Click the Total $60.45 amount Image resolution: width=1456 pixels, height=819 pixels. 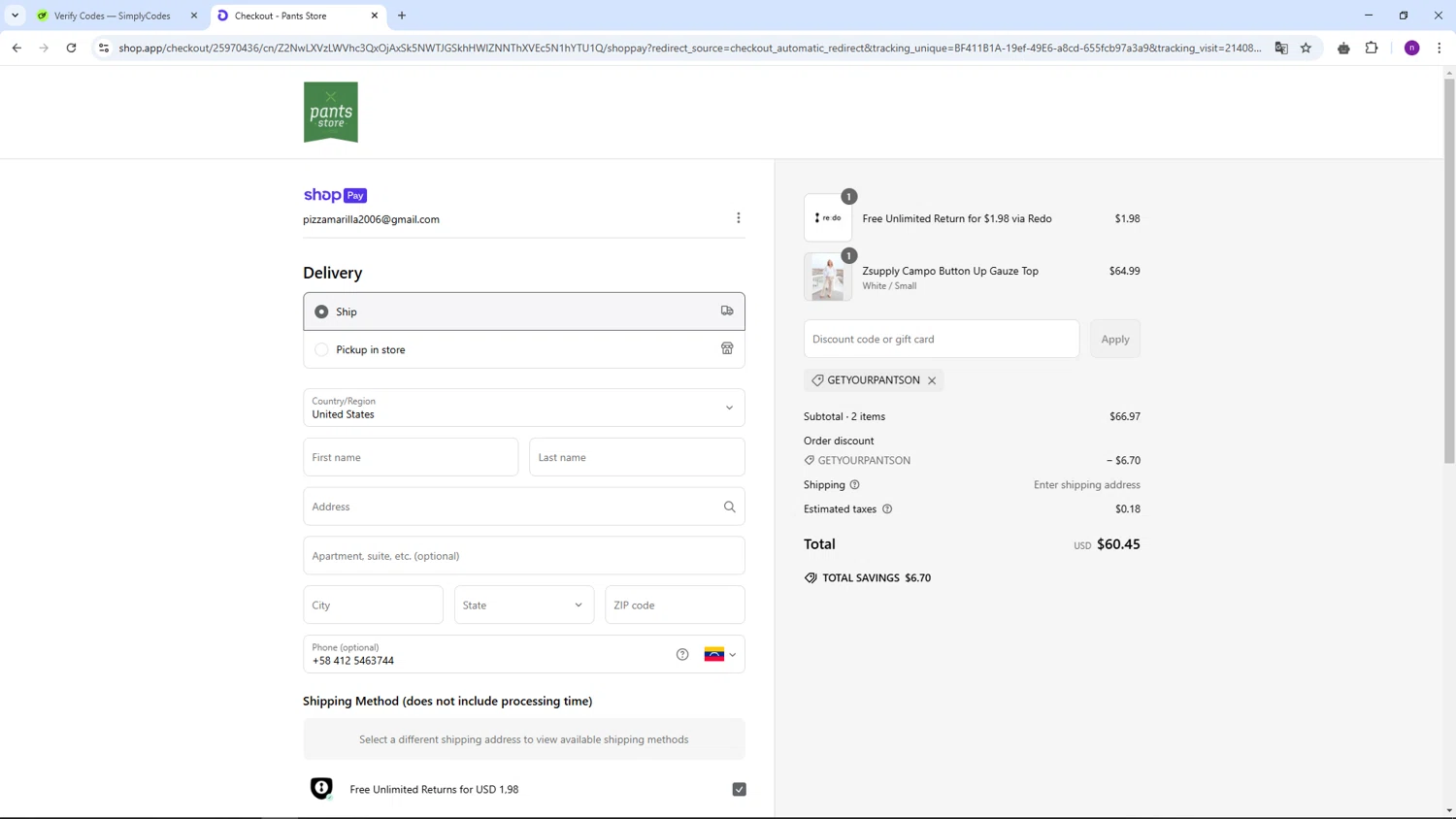pos(1118,544)
